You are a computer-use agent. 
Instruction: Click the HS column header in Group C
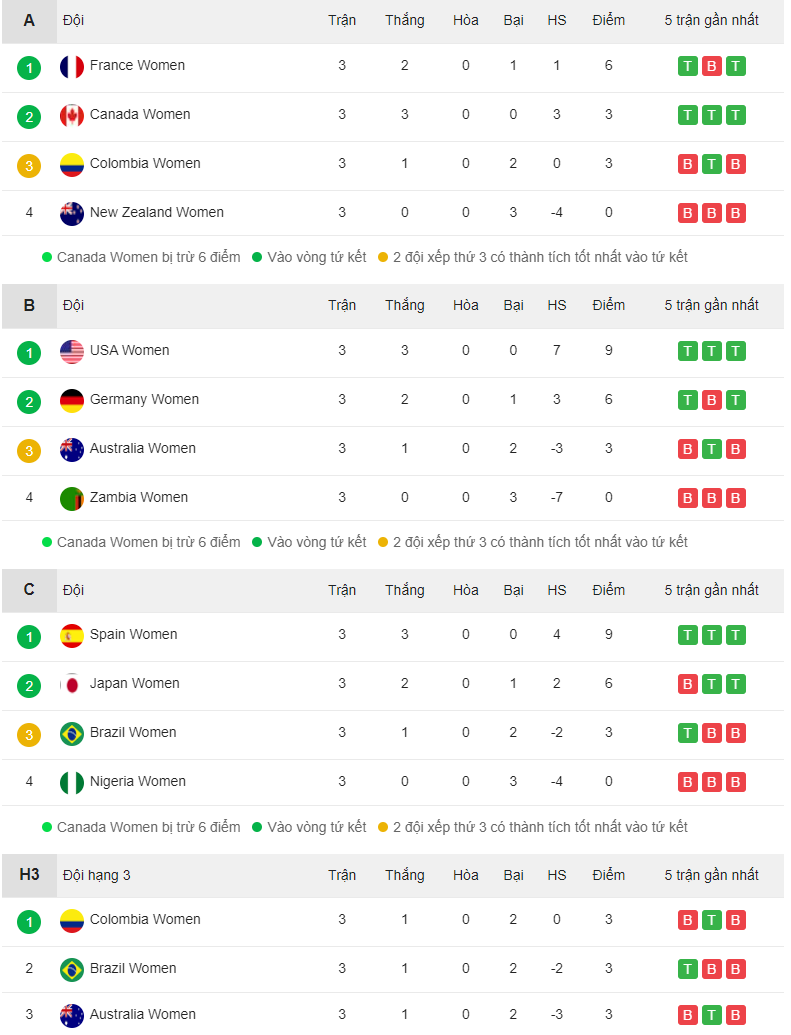pos(557,590)
